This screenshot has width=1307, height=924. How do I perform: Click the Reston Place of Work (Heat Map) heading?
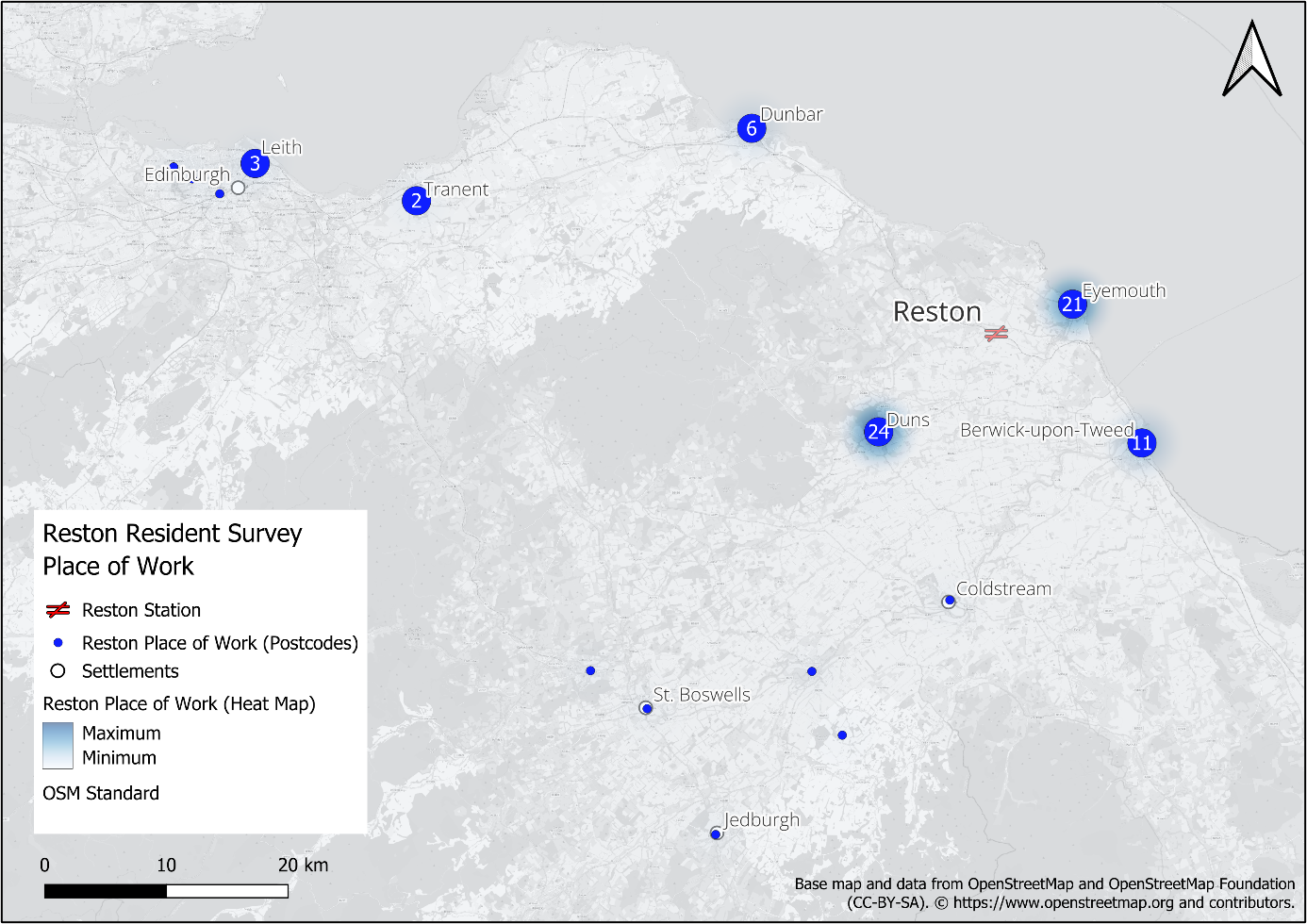point(179,703)
